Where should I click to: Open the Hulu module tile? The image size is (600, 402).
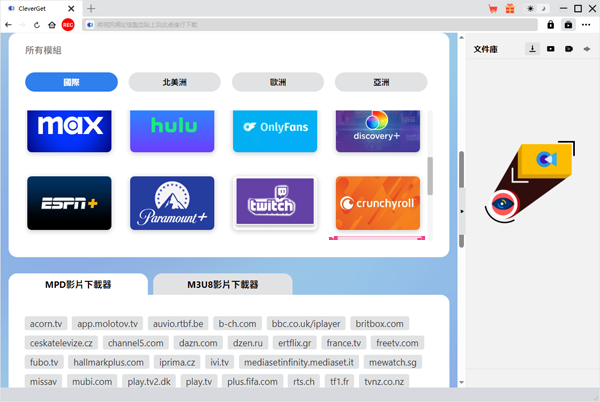point(172,131)
